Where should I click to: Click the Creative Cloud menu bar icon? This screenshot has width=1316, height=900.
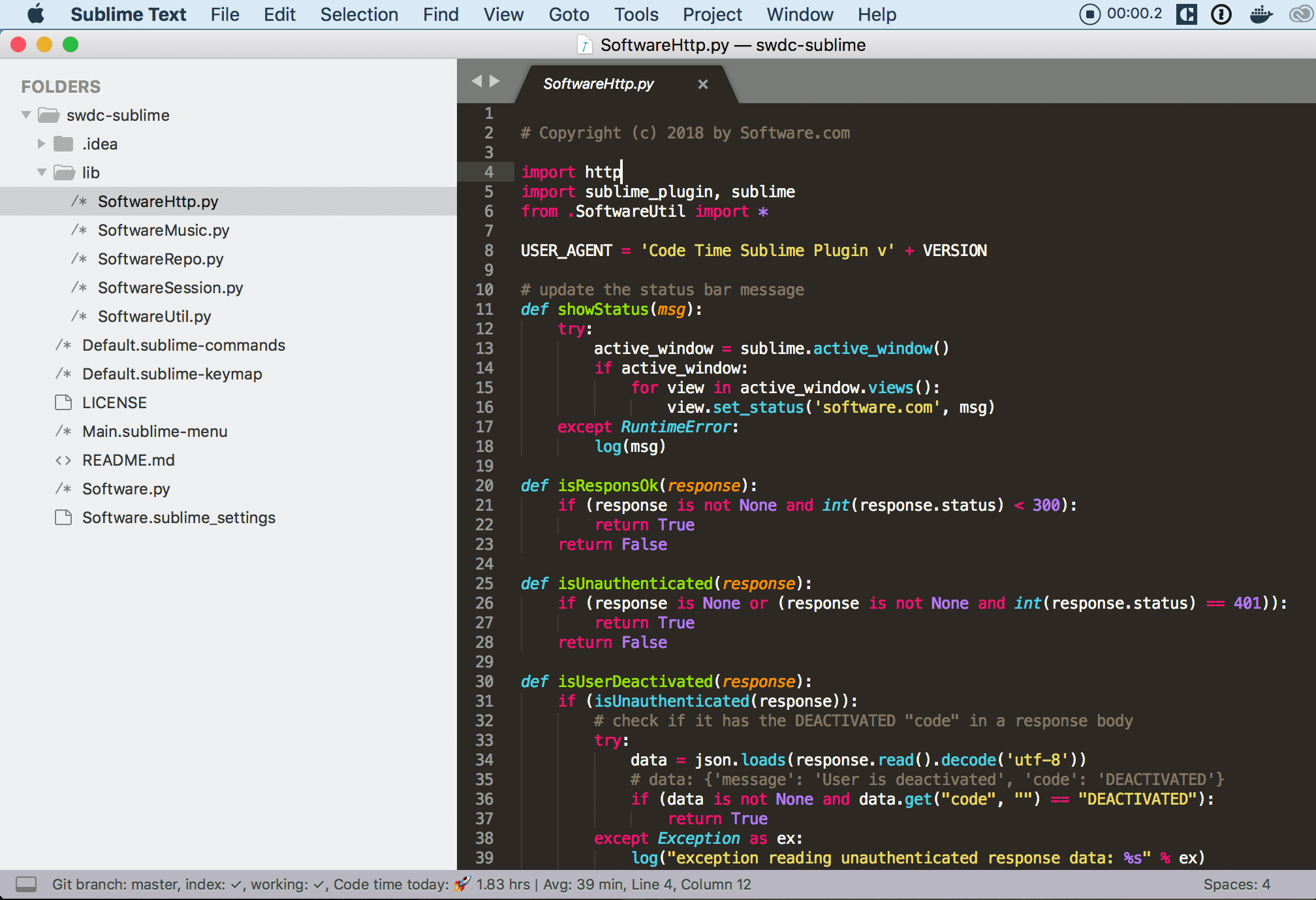pos(1301,14)
